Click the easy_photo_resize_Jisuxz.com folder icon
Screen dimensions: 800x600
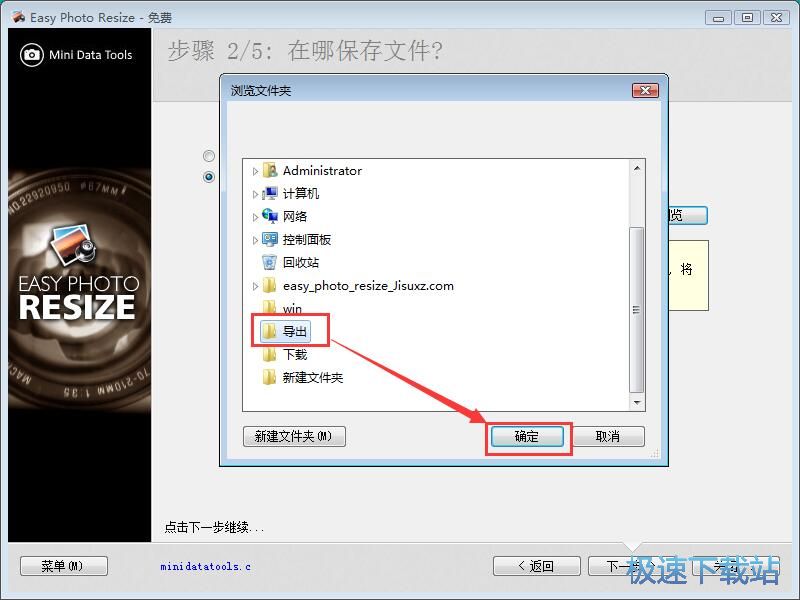(x=269, y=285)
